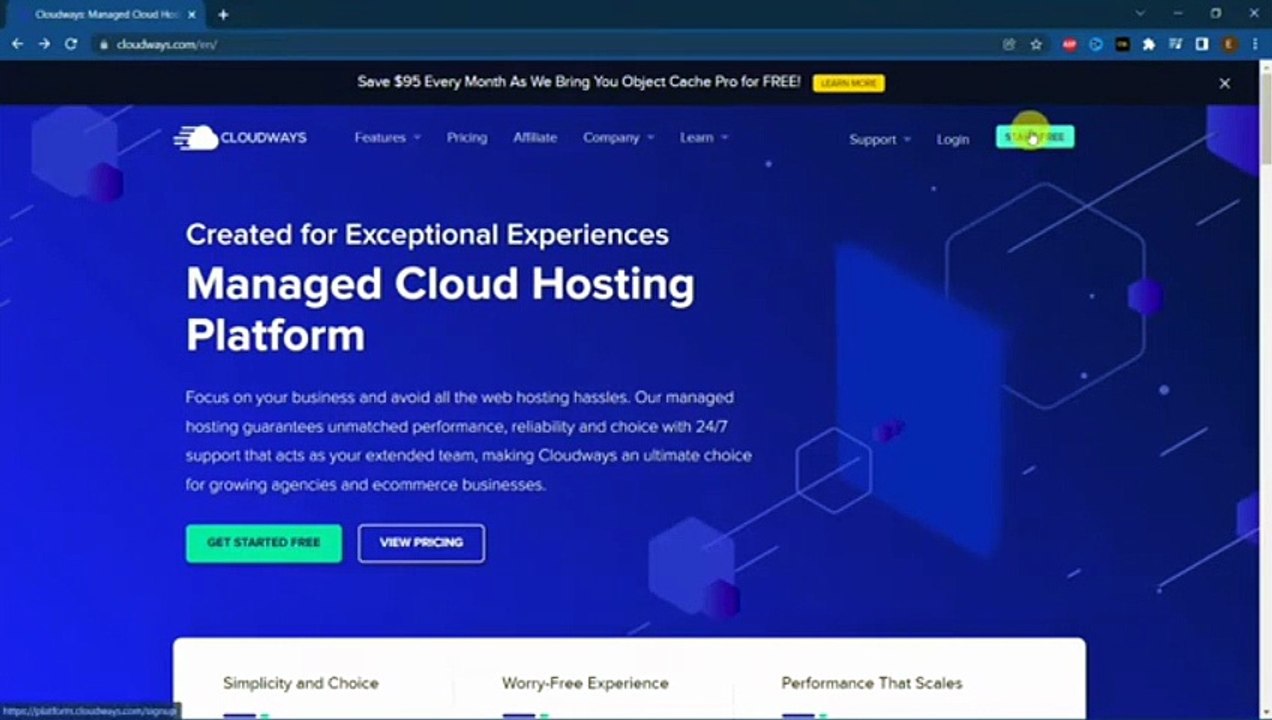Go back to the previous page
The image size is (1272, 720).
[17, 44]
